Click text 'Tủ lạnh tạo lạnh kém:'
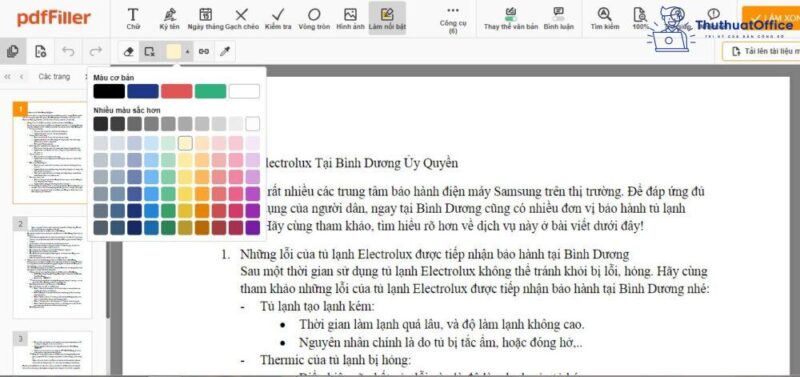Viewport: 800px width, 377px height. click(x=318, y=307)
